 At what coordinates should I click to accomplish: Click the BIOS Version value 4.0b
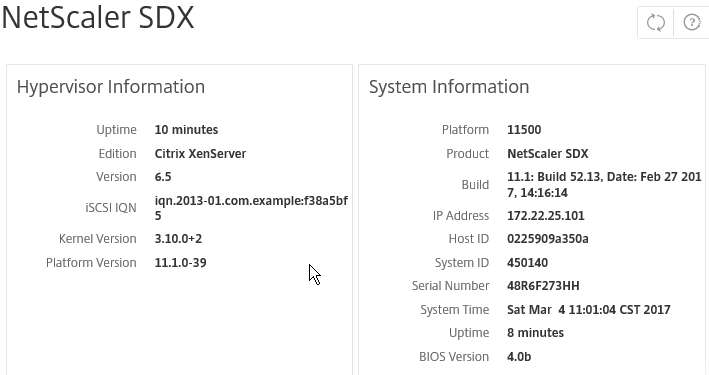point(519,357)
